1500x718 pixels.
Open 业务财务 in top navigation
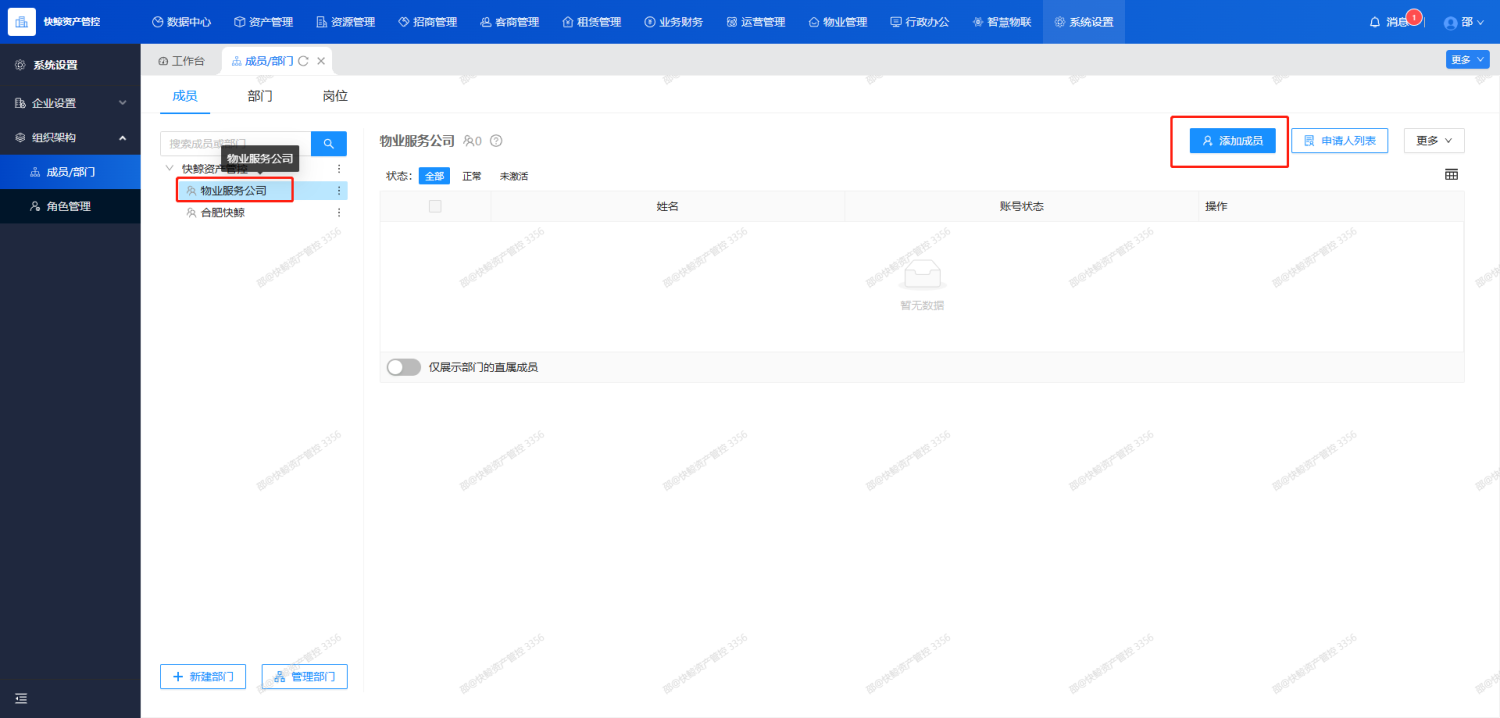pyautogui.click(x=673, y=22)
